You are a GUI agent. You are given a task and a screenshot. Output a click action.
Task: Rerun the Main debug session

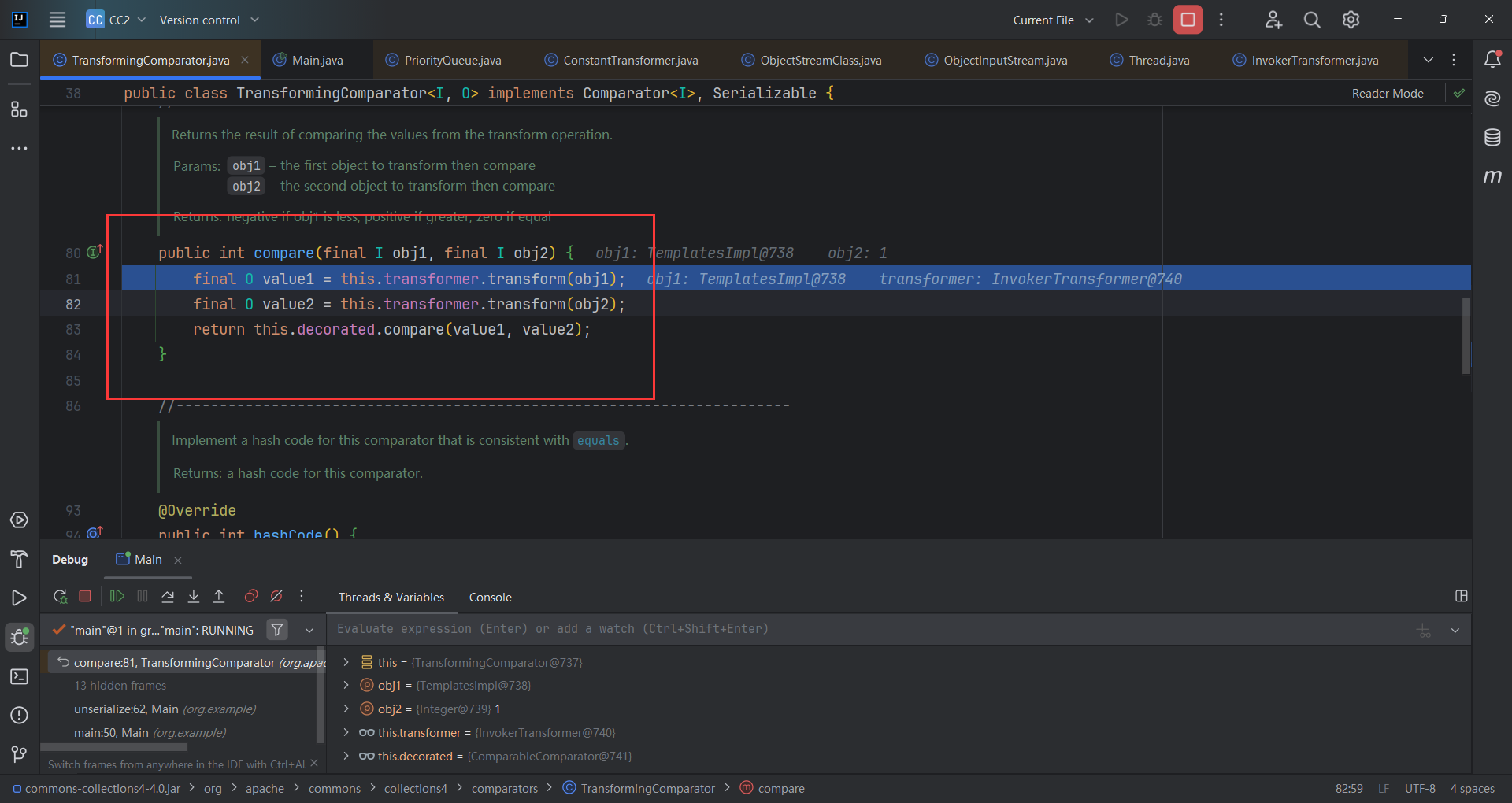tap(60, 597)
